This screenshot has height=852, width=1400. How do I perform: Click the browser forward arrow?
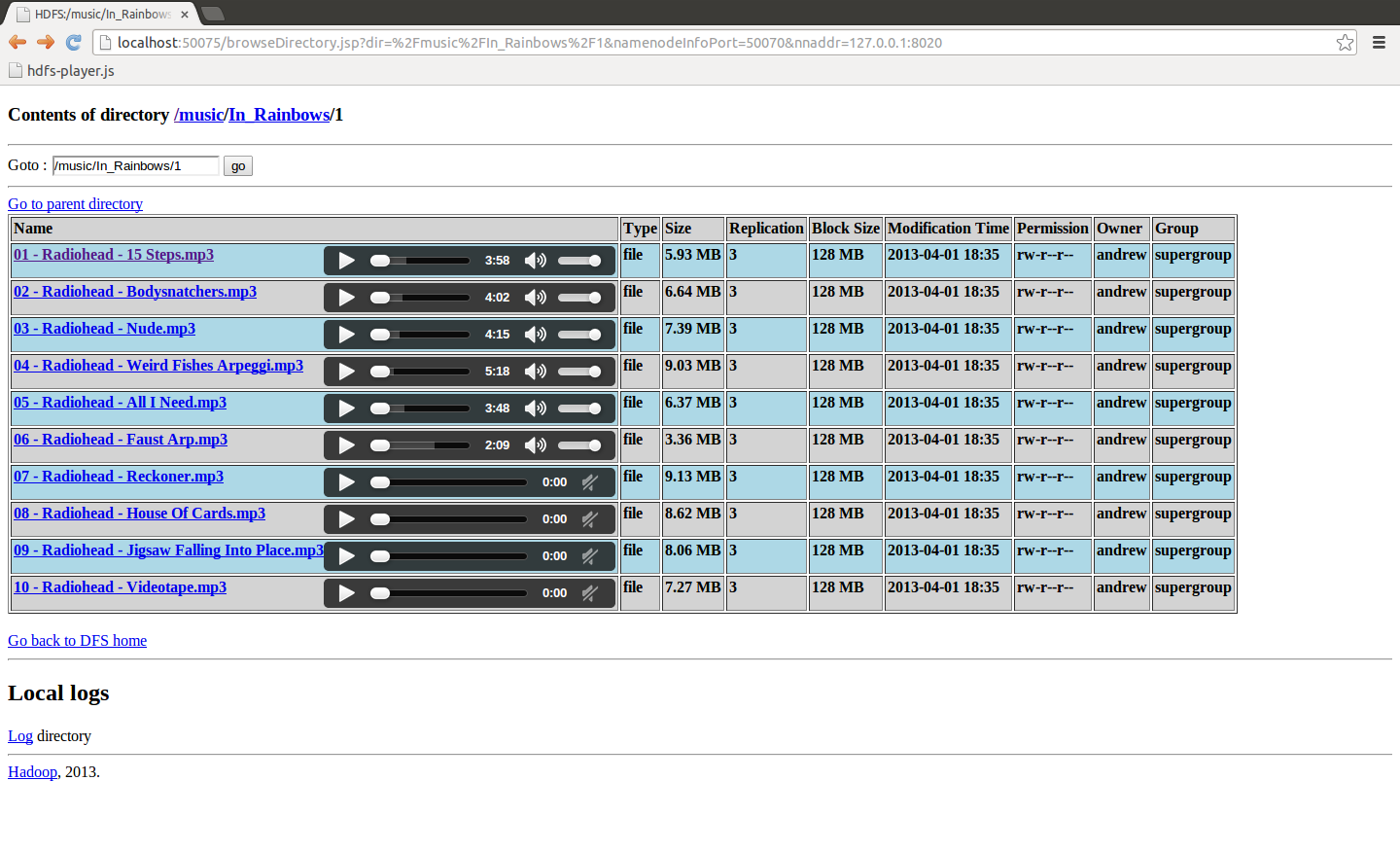point(46,42)
